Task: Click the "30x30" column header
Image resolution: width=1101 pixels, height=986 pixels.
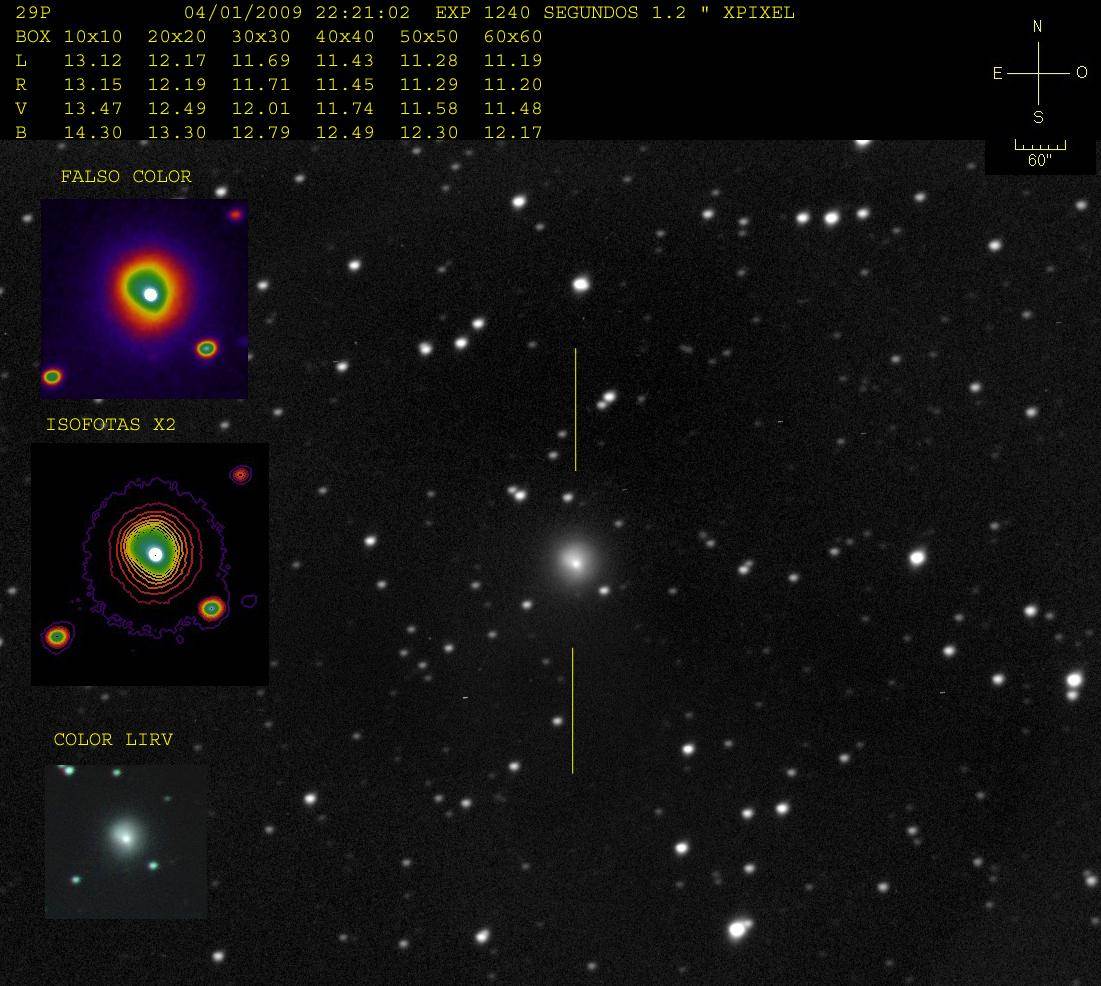Action: (x=261, y=37)
